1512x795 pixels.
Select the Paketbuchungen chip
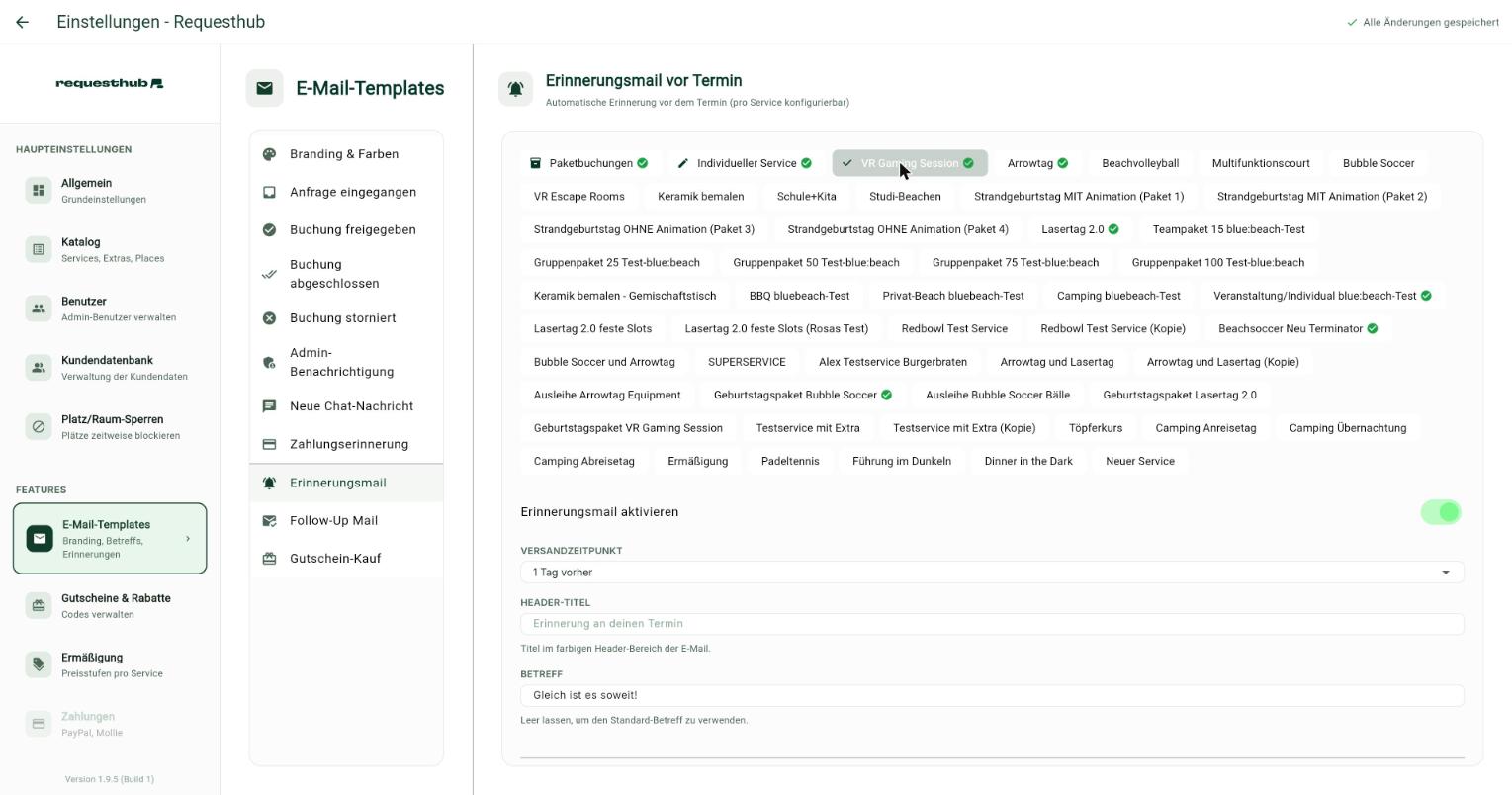pos(588,163)
